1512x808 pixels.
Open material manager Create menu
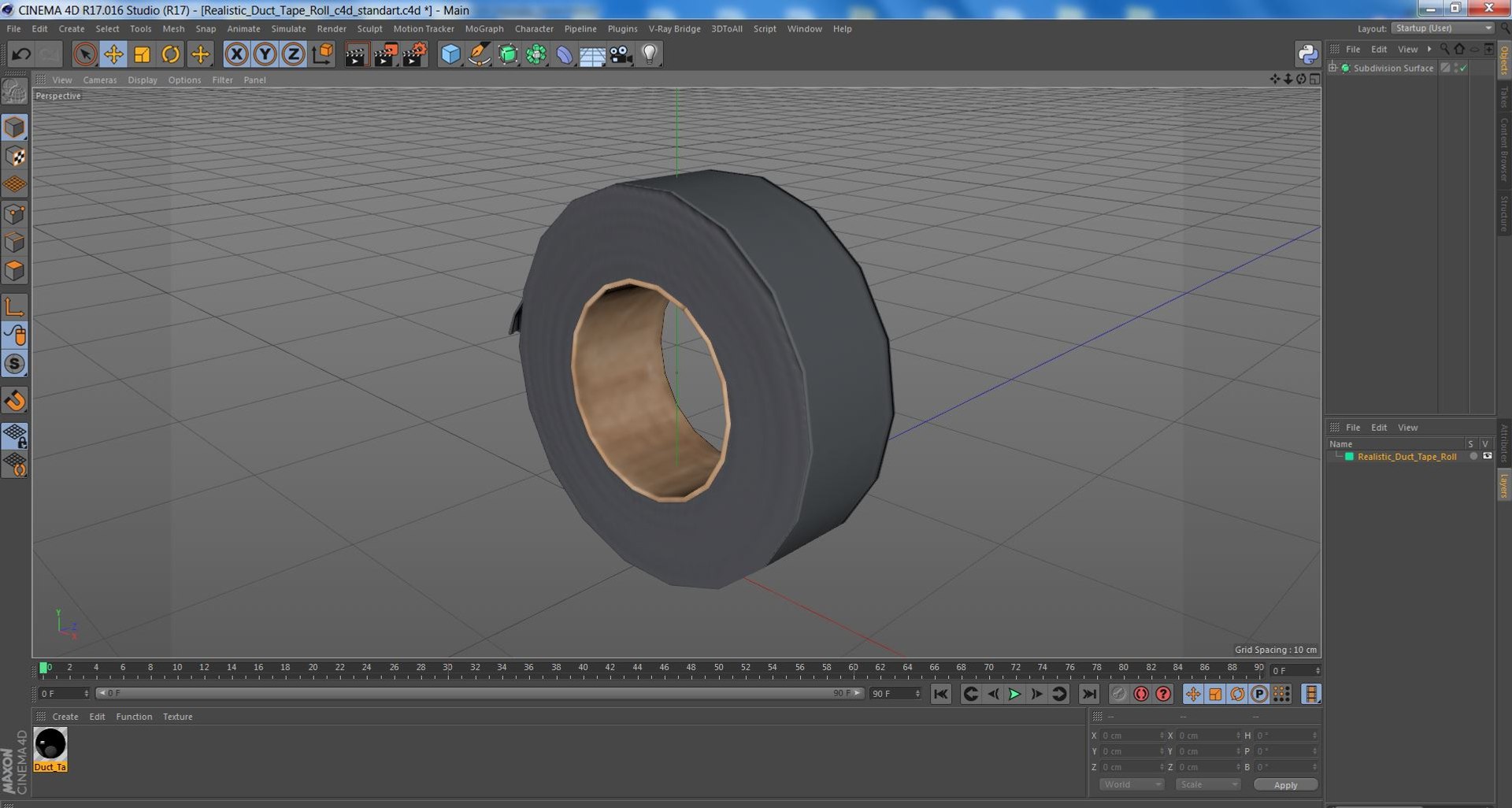tap(65, 717)
